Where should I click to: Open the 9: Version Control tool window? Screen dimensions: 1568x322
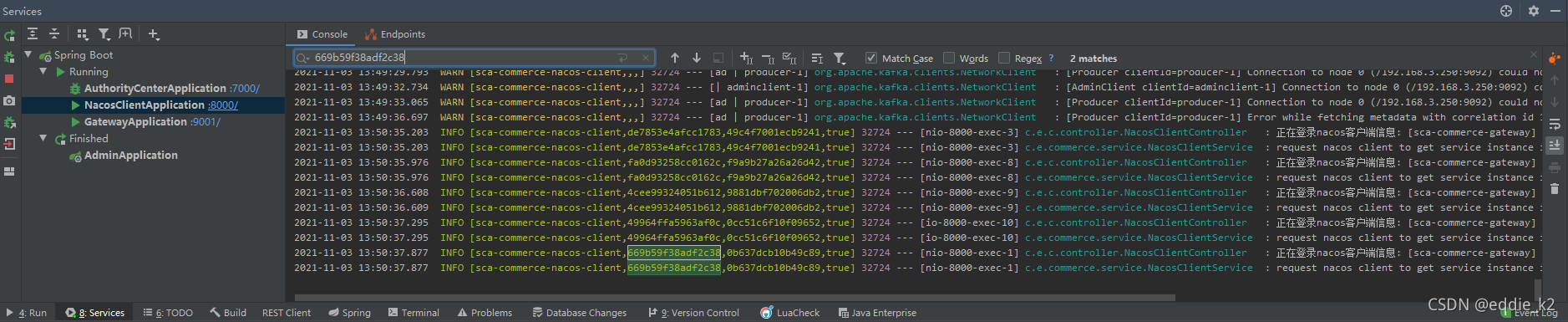(693, 313)
